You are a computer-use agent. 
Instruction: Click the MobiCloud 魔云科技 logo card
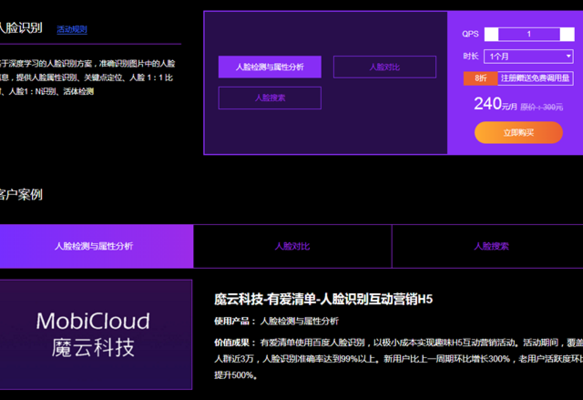(x=93, y=334)
